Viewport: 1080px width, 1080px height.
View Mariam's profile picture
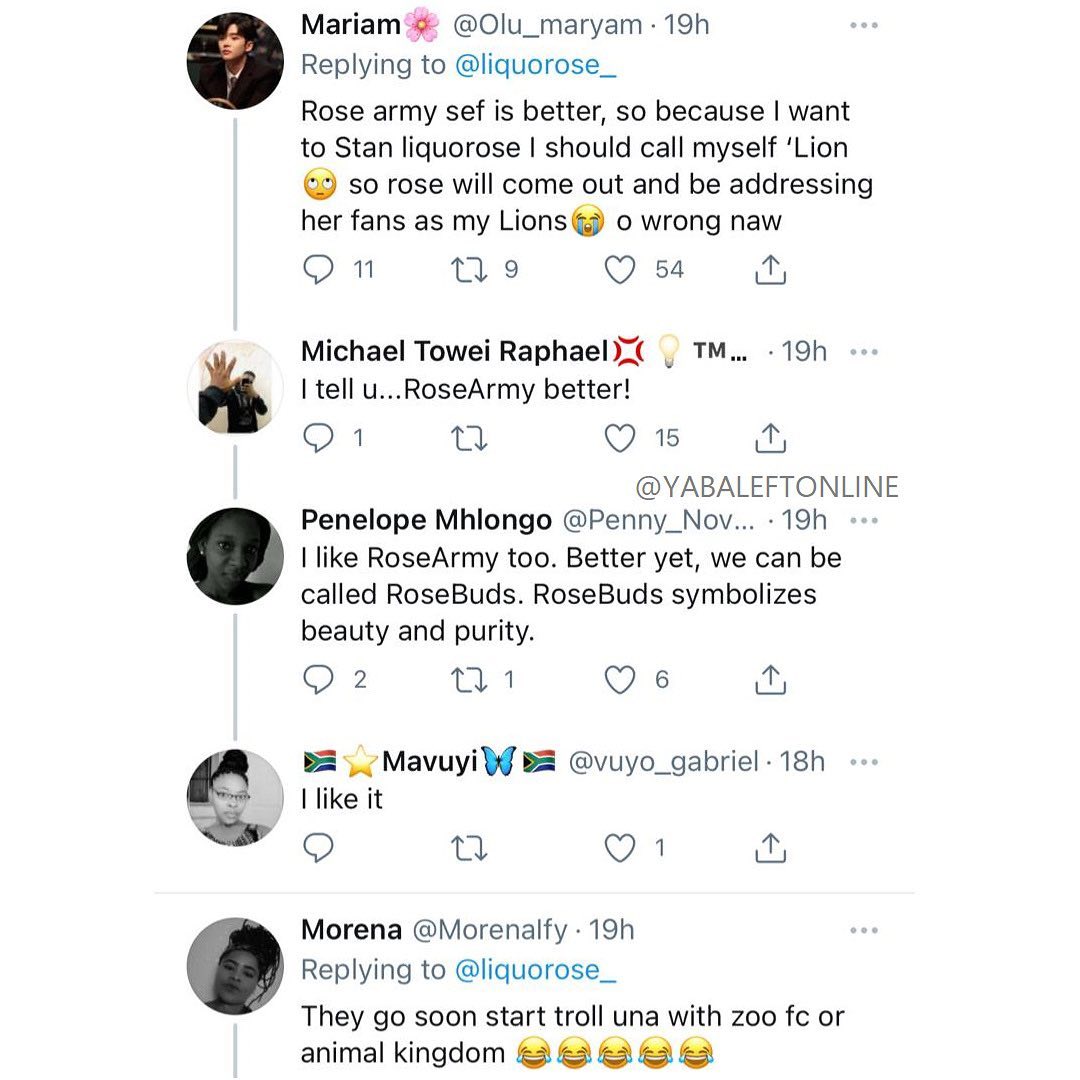pos(235,62)
